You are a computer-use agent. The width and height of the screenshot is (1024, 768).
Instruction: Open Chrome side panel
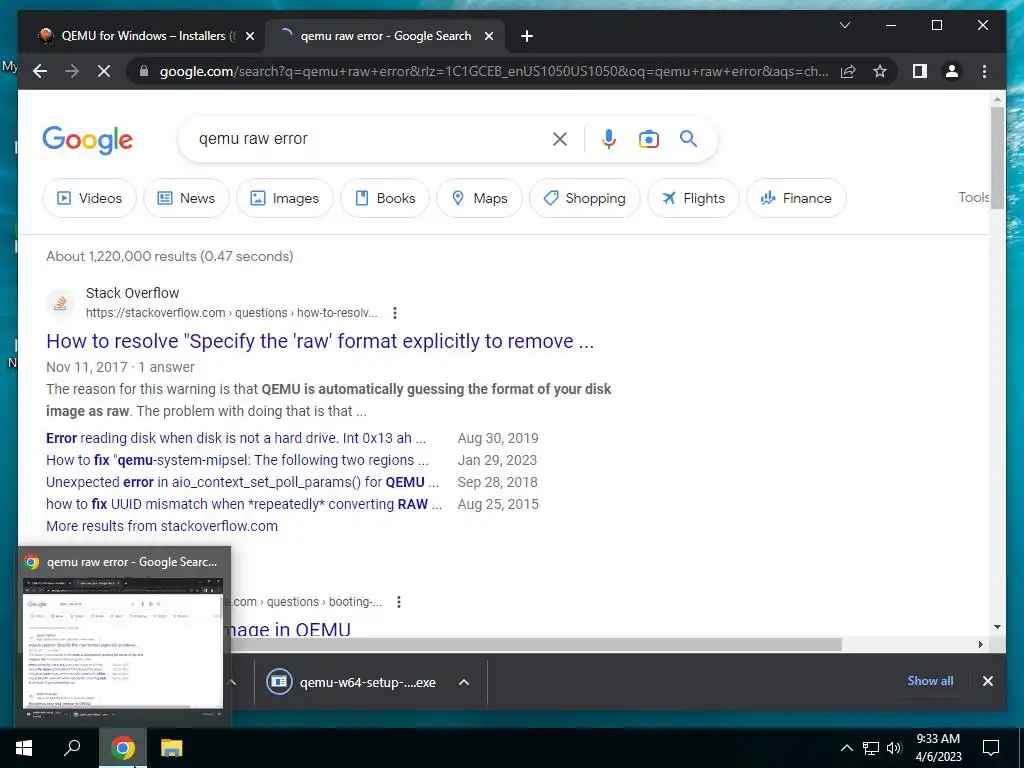click(920, 71)
